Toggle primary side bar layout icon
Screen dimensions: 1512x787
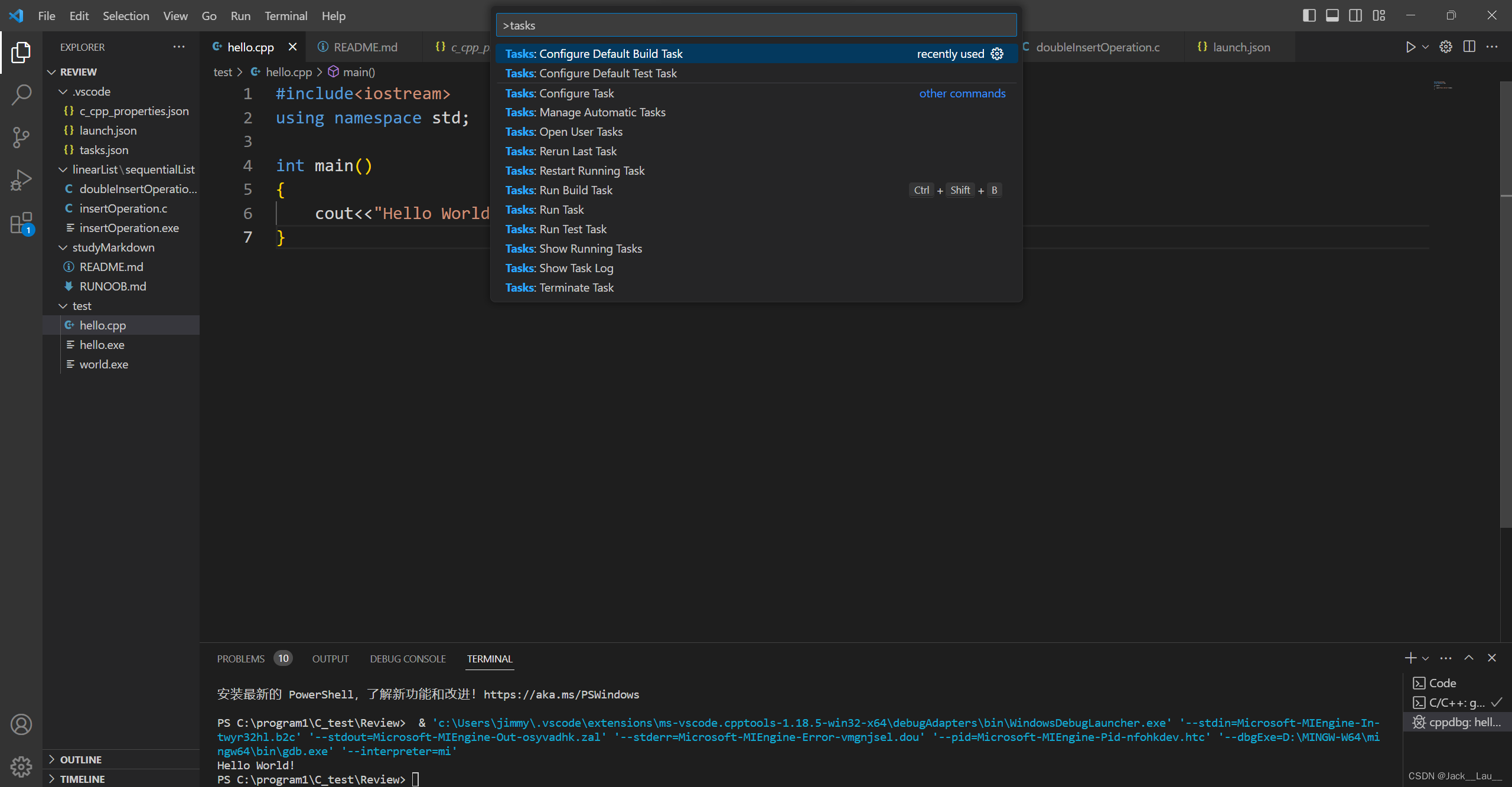coord(1309,15)
